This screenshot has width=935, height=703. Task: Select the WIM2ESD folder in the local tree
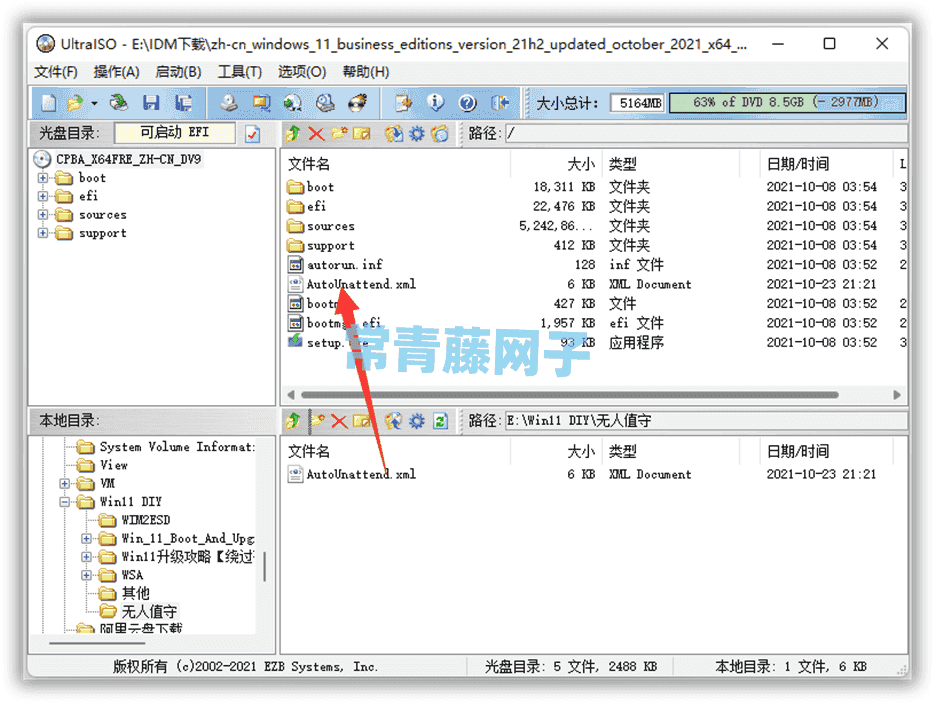click(145, 520)
